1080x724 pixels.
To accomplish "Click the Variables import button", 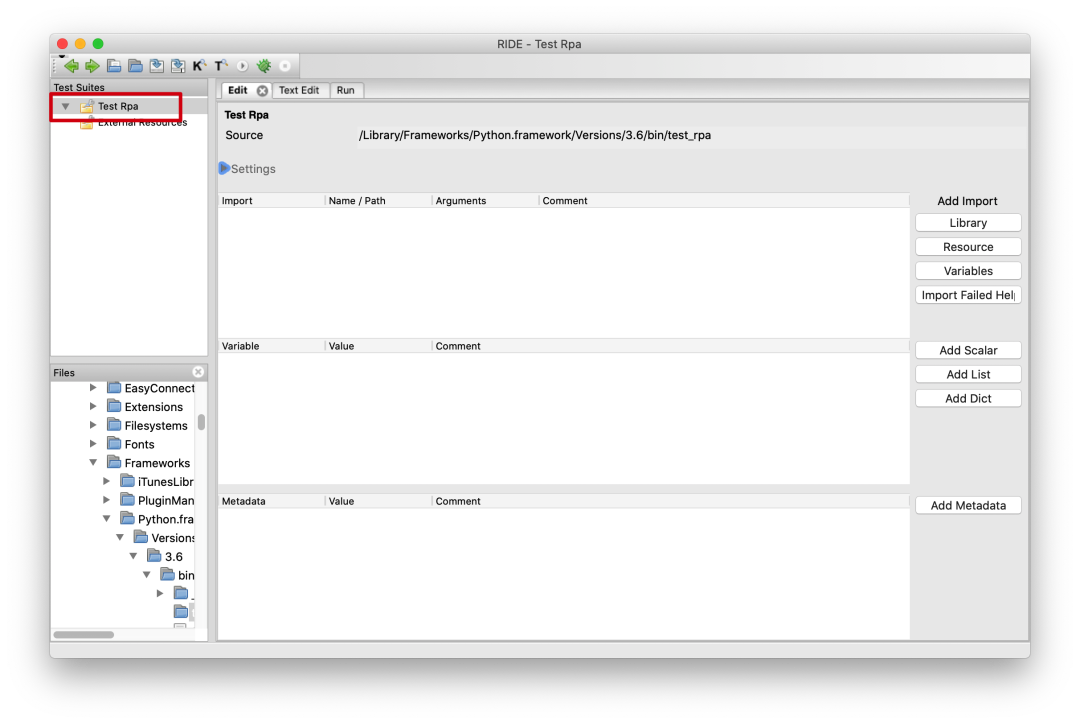I will [968, 271].
